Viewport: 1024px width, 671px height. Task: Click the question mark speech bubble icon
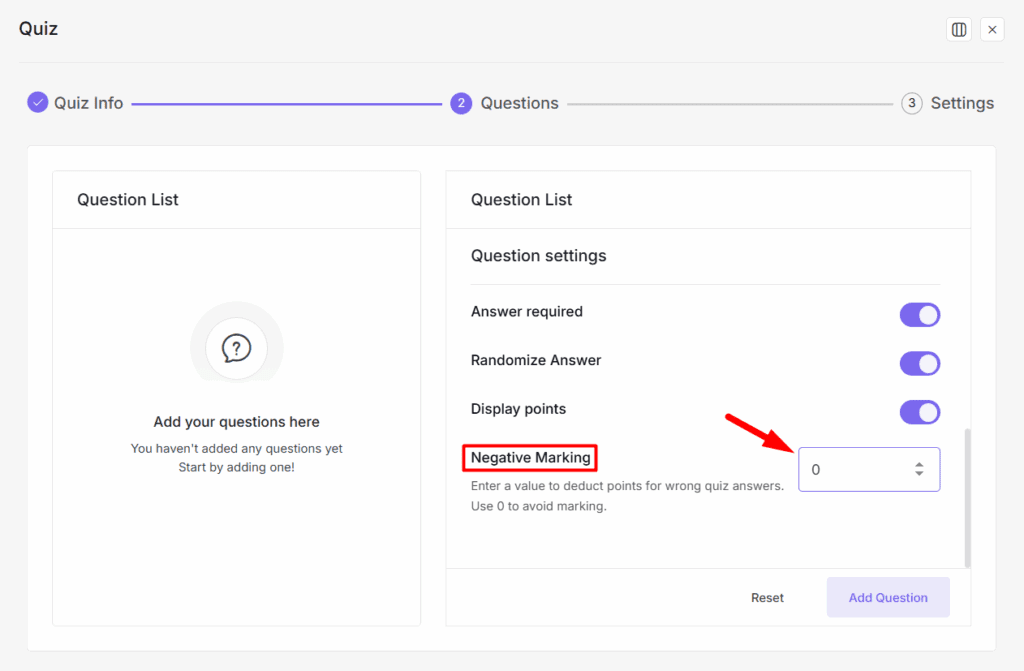(x=236, y=348)
